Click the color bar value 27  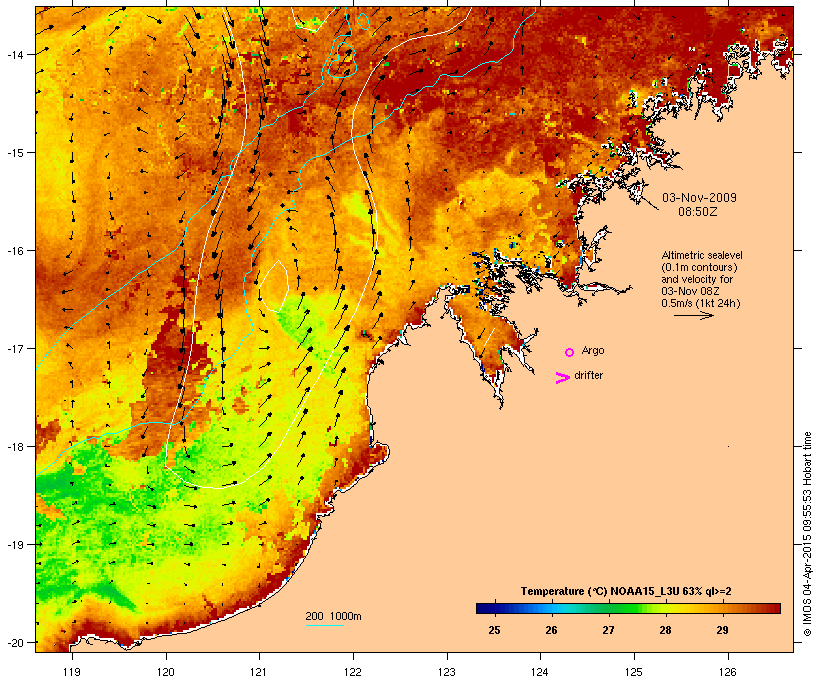[x=608, y=630]
